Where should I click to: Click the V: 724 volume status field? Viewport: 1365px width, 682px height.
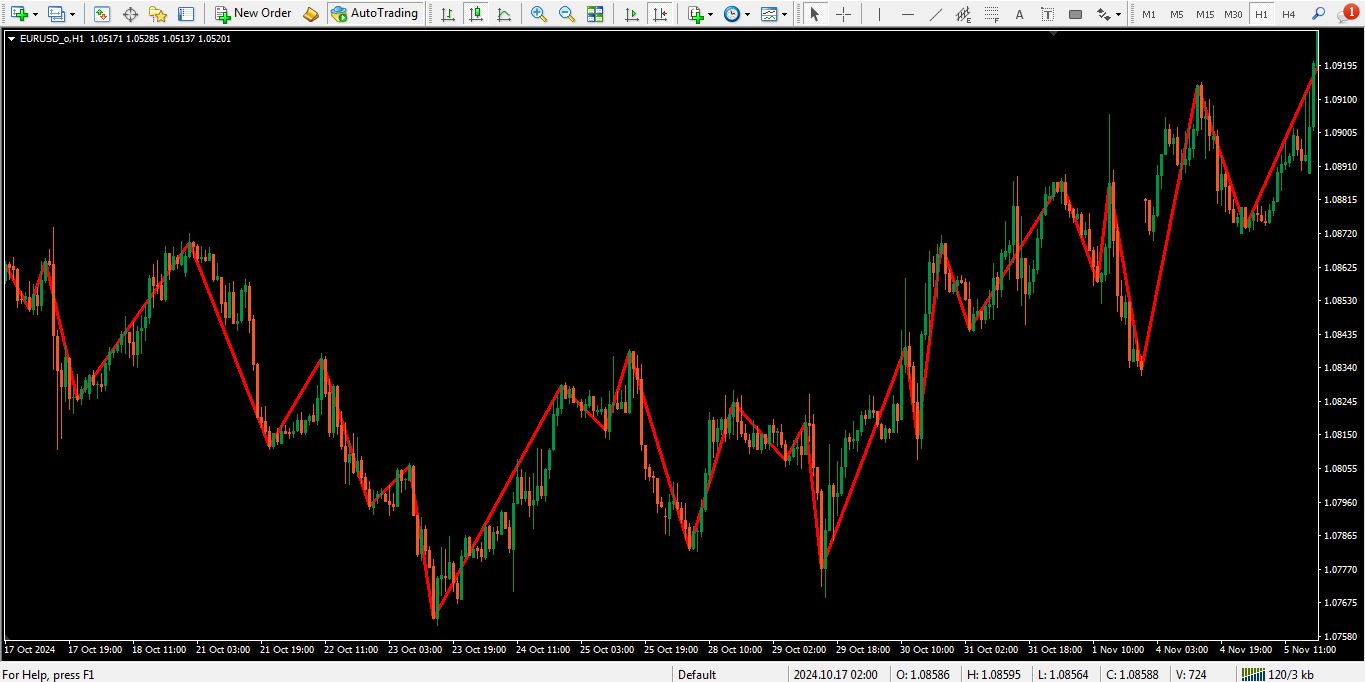pyautogui.click(x=1191, y=674)
